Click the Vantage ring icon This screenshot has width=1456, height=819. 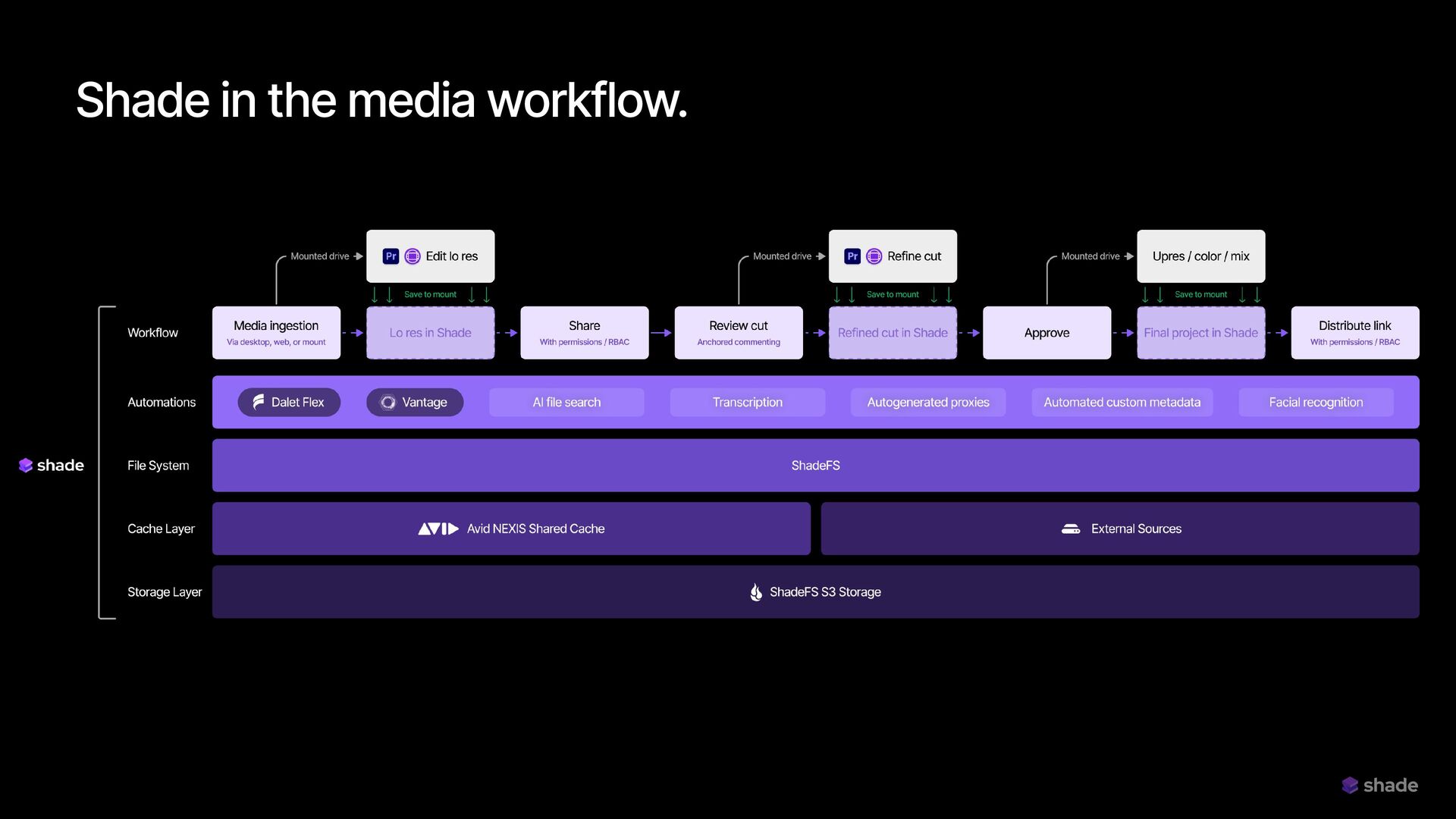click(x=388, y=402)
